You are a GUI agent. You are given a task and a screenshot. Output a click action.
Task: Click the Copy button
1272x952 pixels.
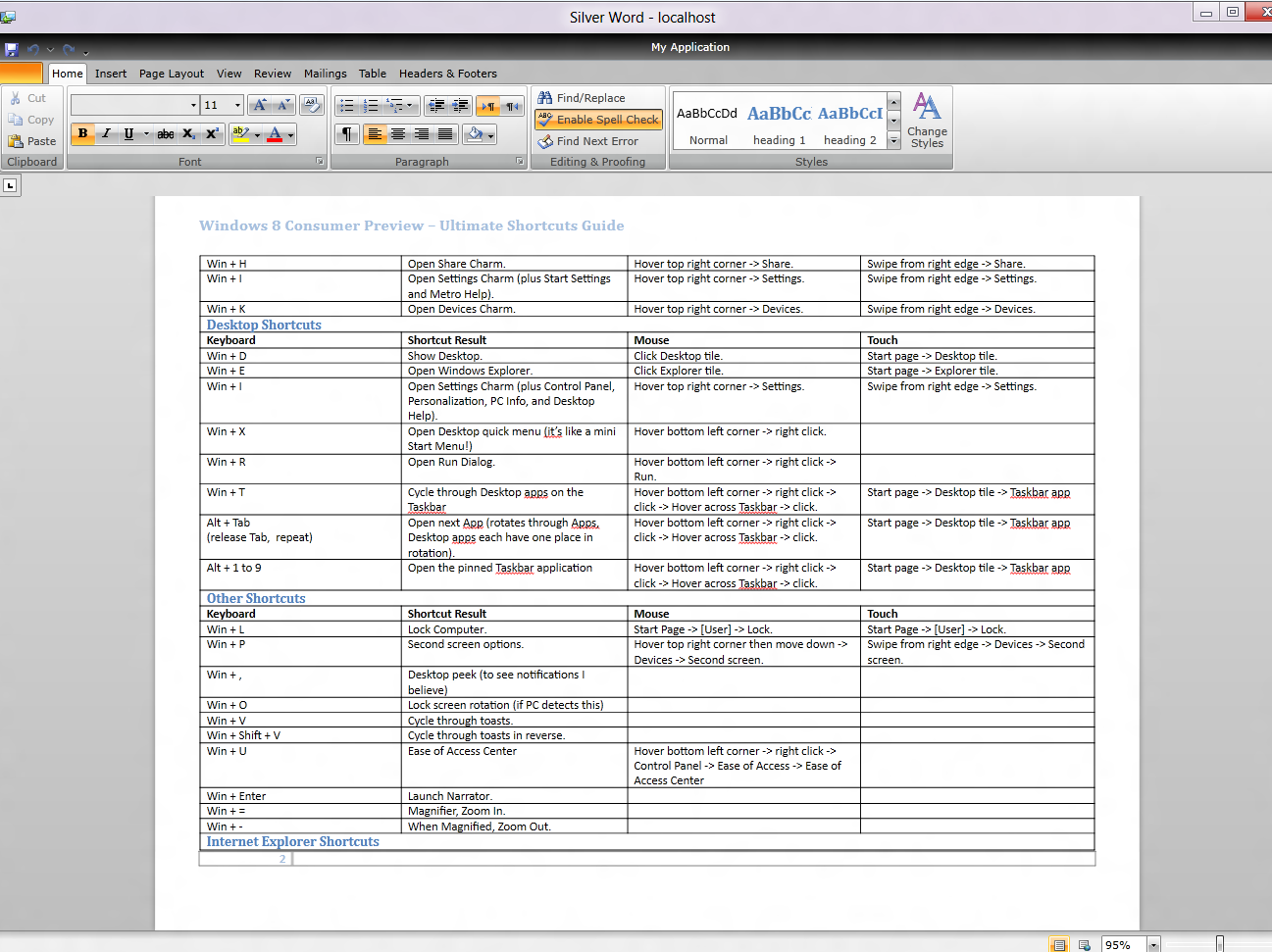coord(31,120)
